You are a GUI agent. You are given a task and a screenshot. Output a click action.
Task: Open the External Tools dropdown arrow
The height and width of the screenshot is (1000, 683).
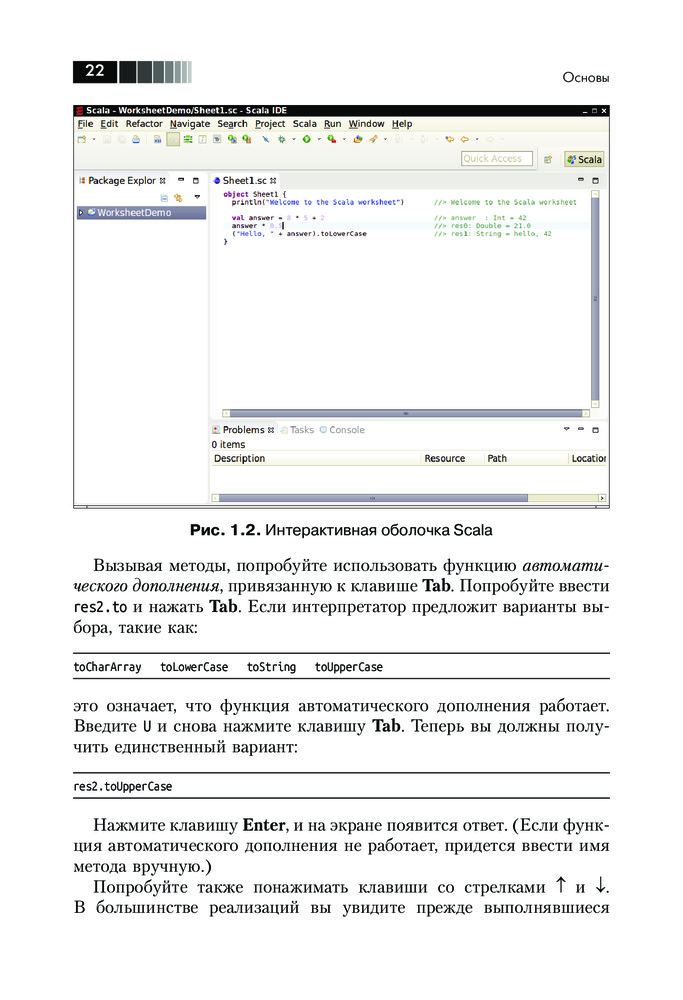(x=344, y=139)
